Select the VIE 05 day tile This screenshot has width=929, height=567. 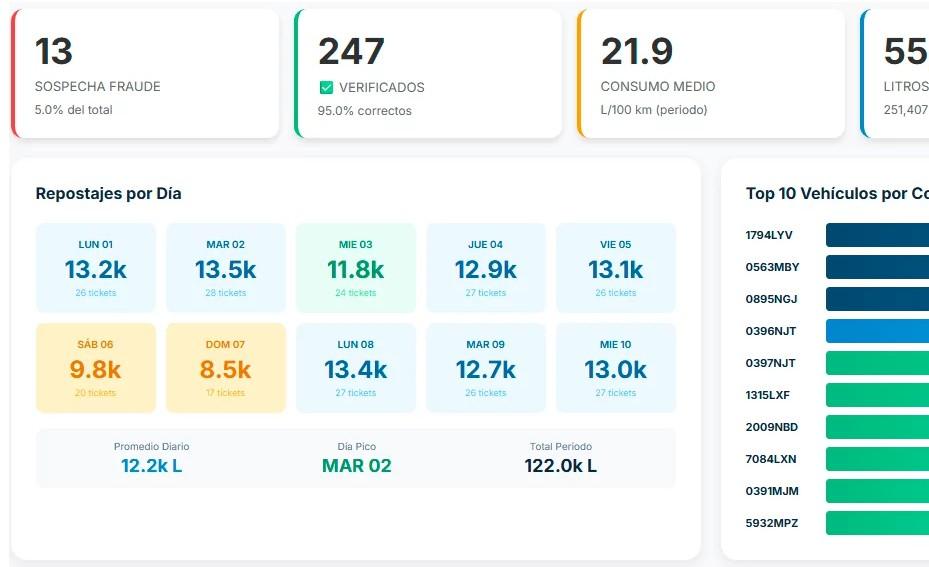616,268
